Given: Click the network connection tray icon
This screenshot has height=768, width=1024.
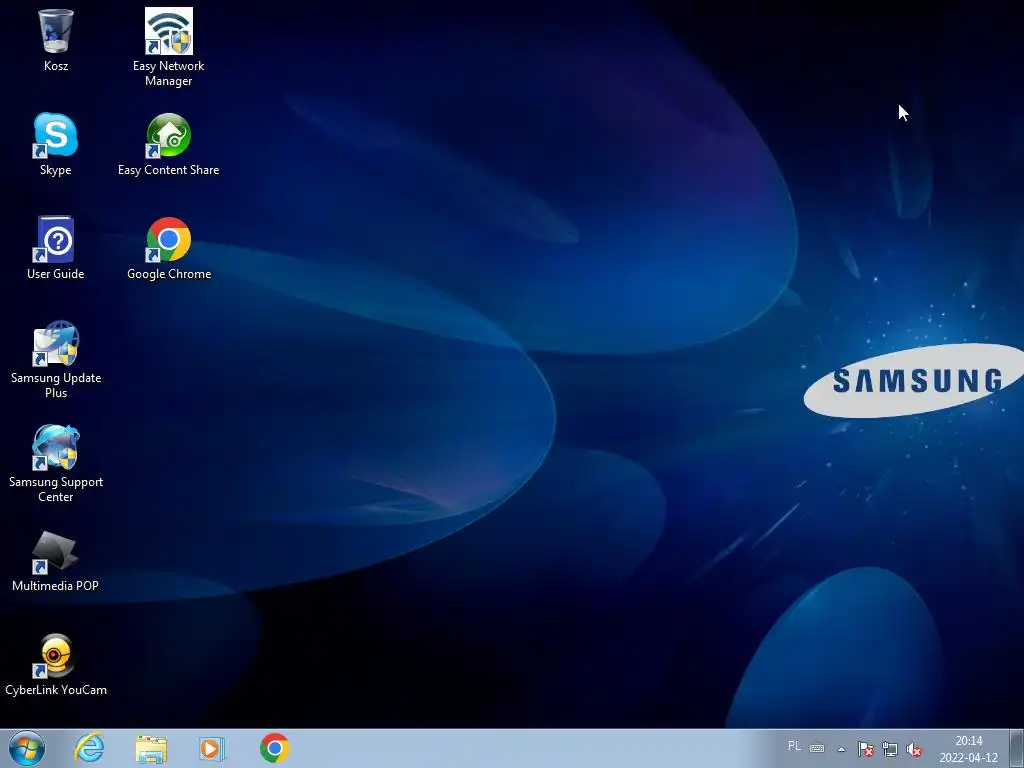Looking at the screenshot, I should [x=889, y=749].
